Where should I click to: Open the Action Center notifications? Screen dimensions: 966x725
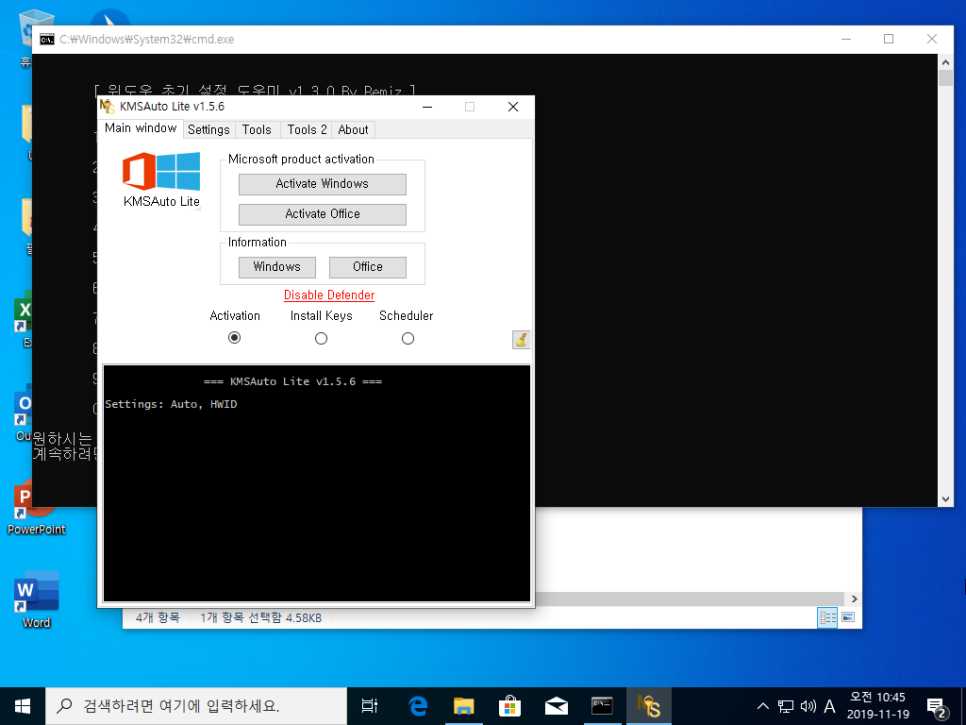coord(936,708)
